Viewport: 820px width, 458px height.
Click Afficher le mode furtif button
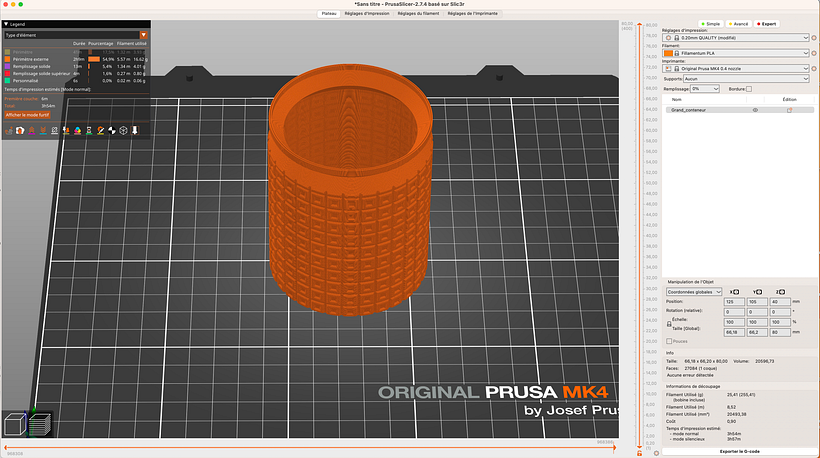coord(27,115)
